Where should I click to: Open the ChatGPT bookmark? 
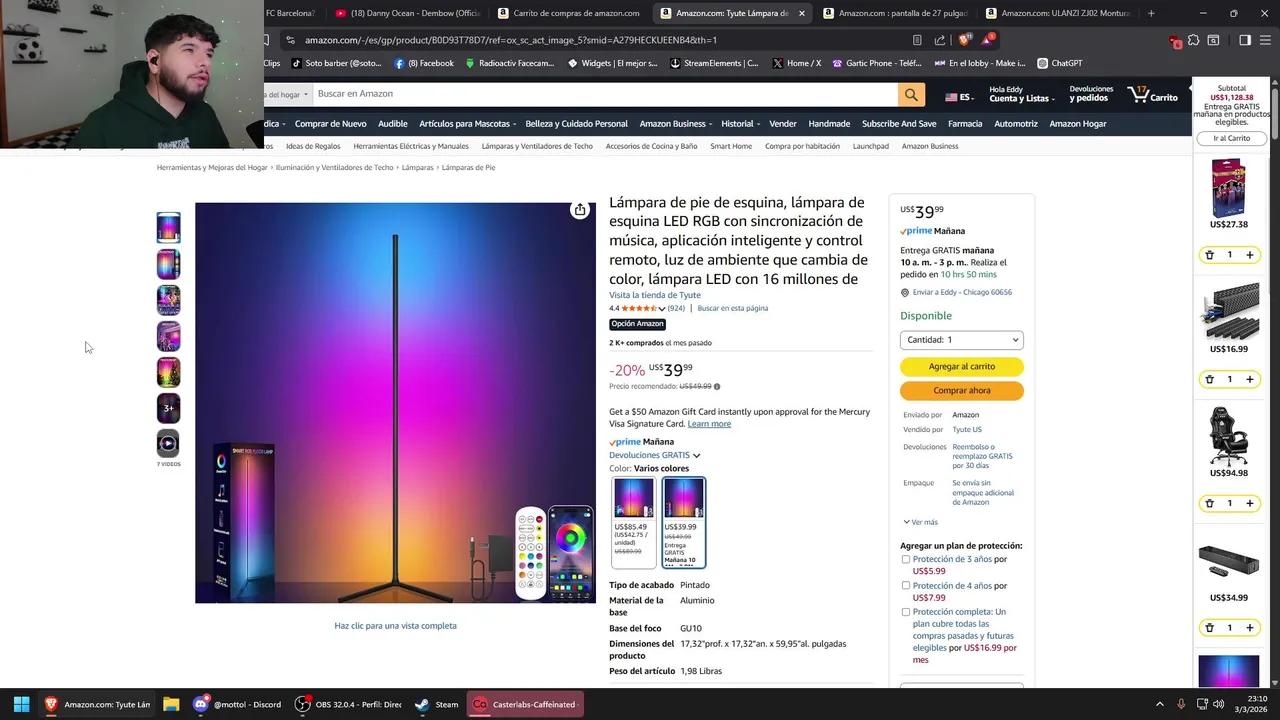click(x=1060, y=63)
